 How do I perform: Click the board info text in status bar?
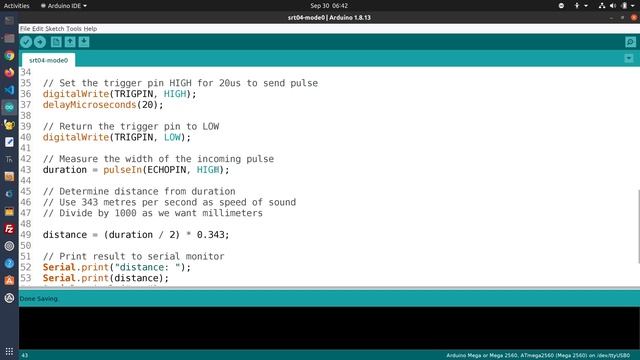[x=538, y=355]
